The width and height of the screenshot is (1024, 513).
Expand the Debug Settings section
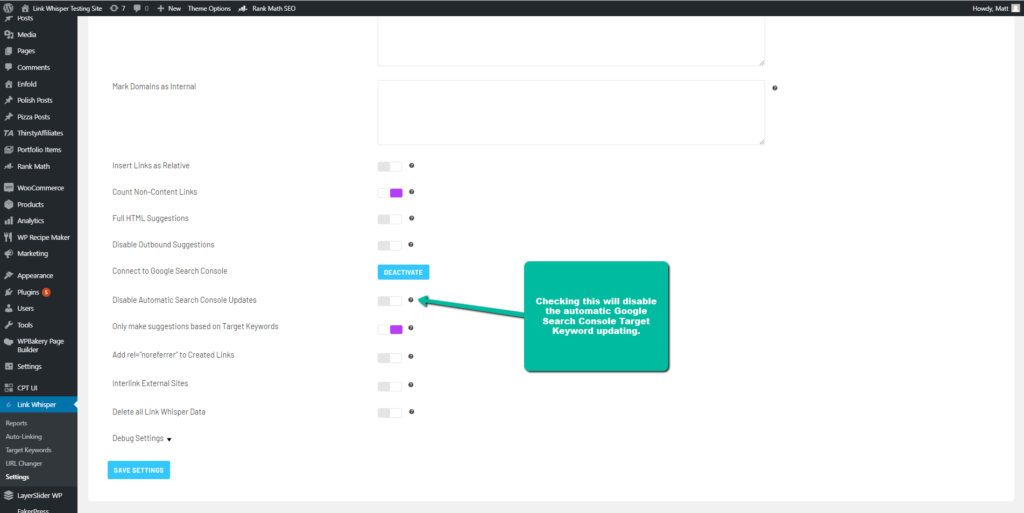(142, 439)
